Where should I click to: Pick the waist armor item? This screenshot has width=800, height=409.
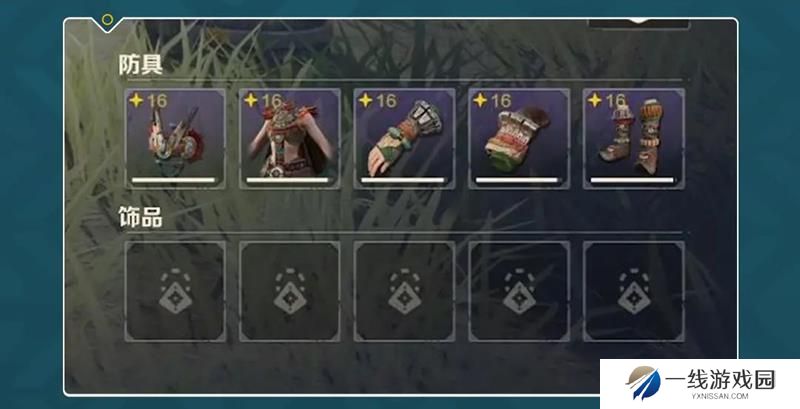pos(519,139)
